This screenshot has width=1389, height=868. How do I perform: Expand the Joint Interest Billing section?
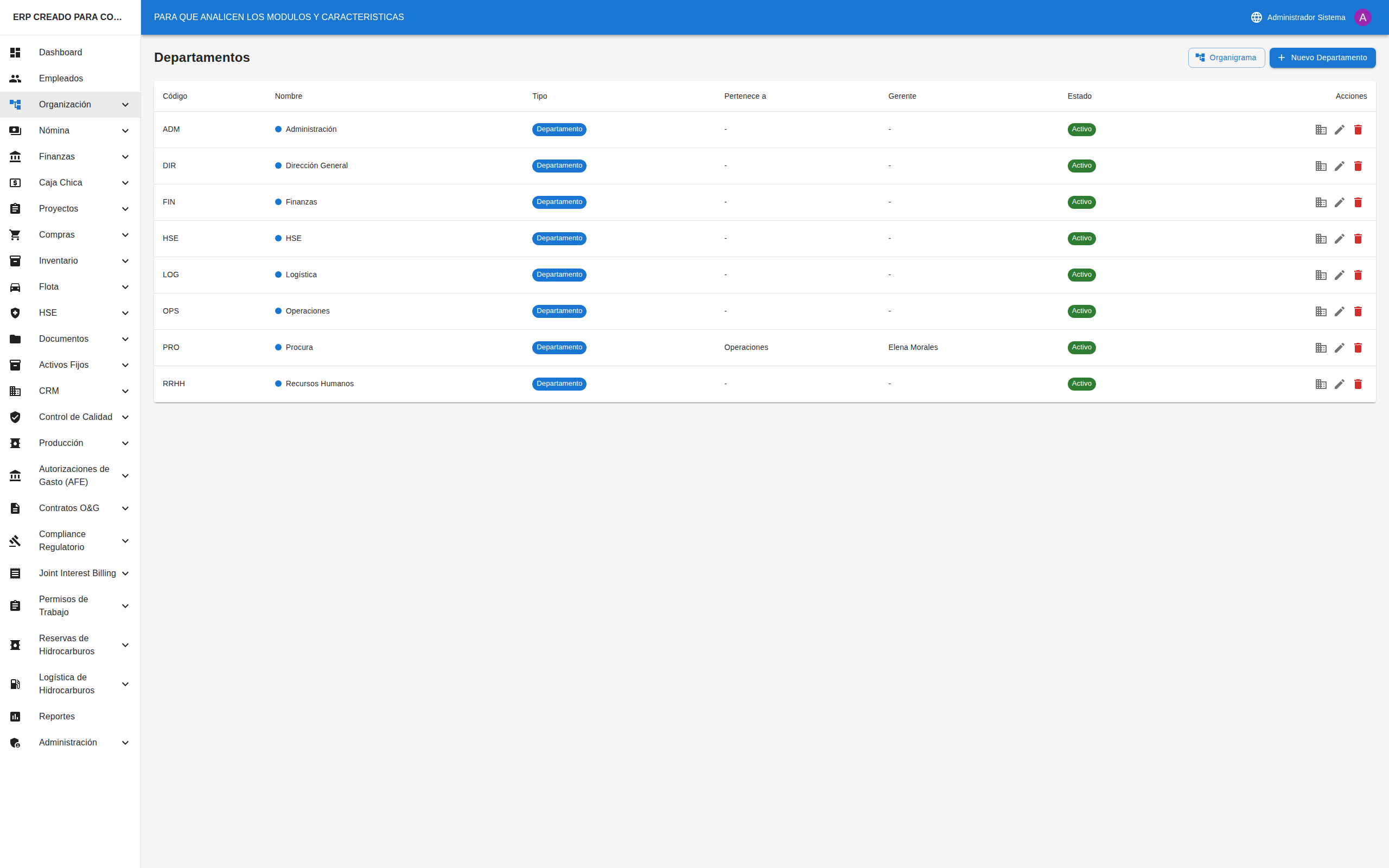[125, 573]
